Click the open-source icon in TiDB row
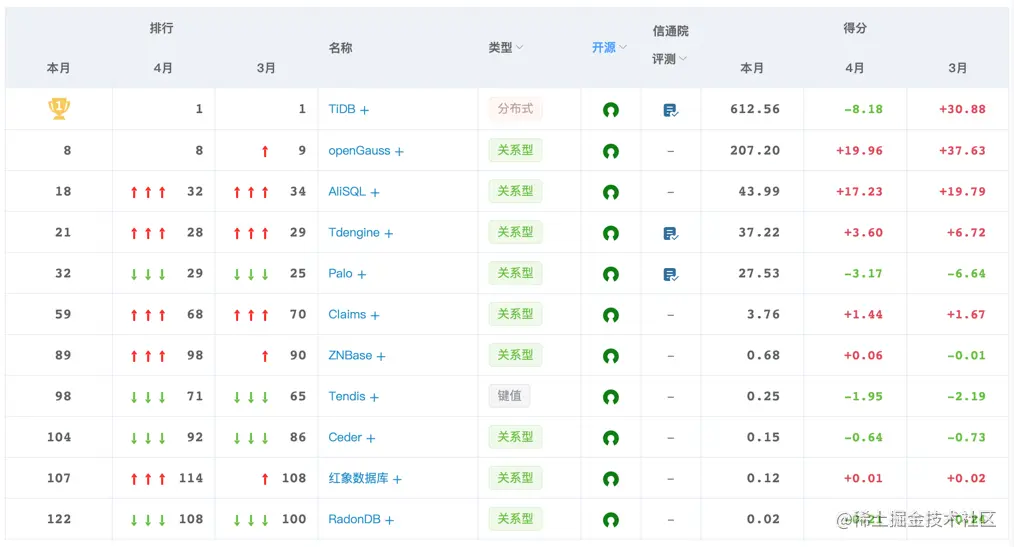 coord(610,110)
